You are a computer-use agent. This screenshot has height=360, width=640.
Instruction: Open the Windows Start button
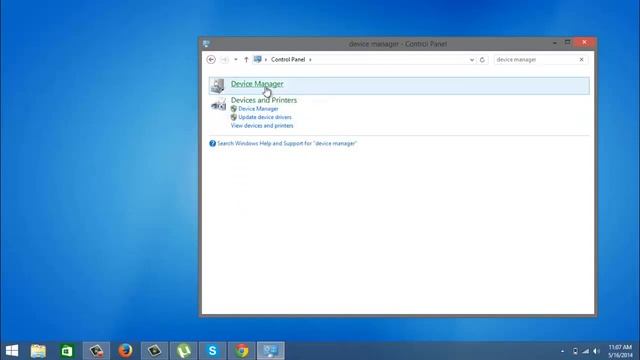[x=12, y=351]
